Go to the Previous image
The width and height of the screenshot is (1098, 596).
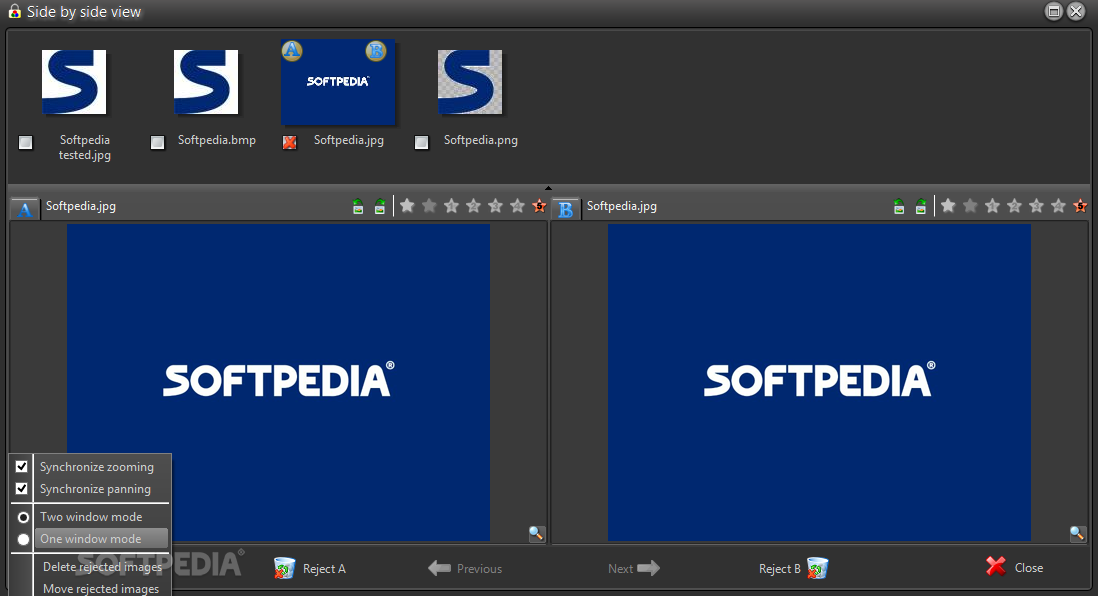[465, 568]
